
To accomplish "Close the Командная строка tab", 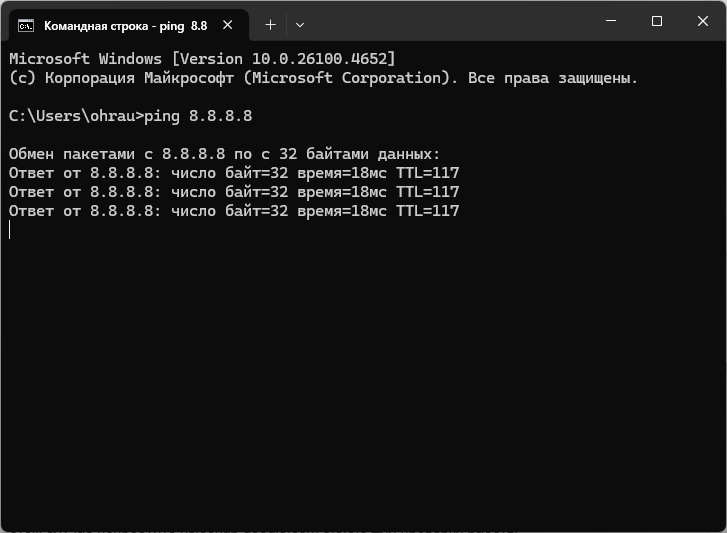I will 229,25.
